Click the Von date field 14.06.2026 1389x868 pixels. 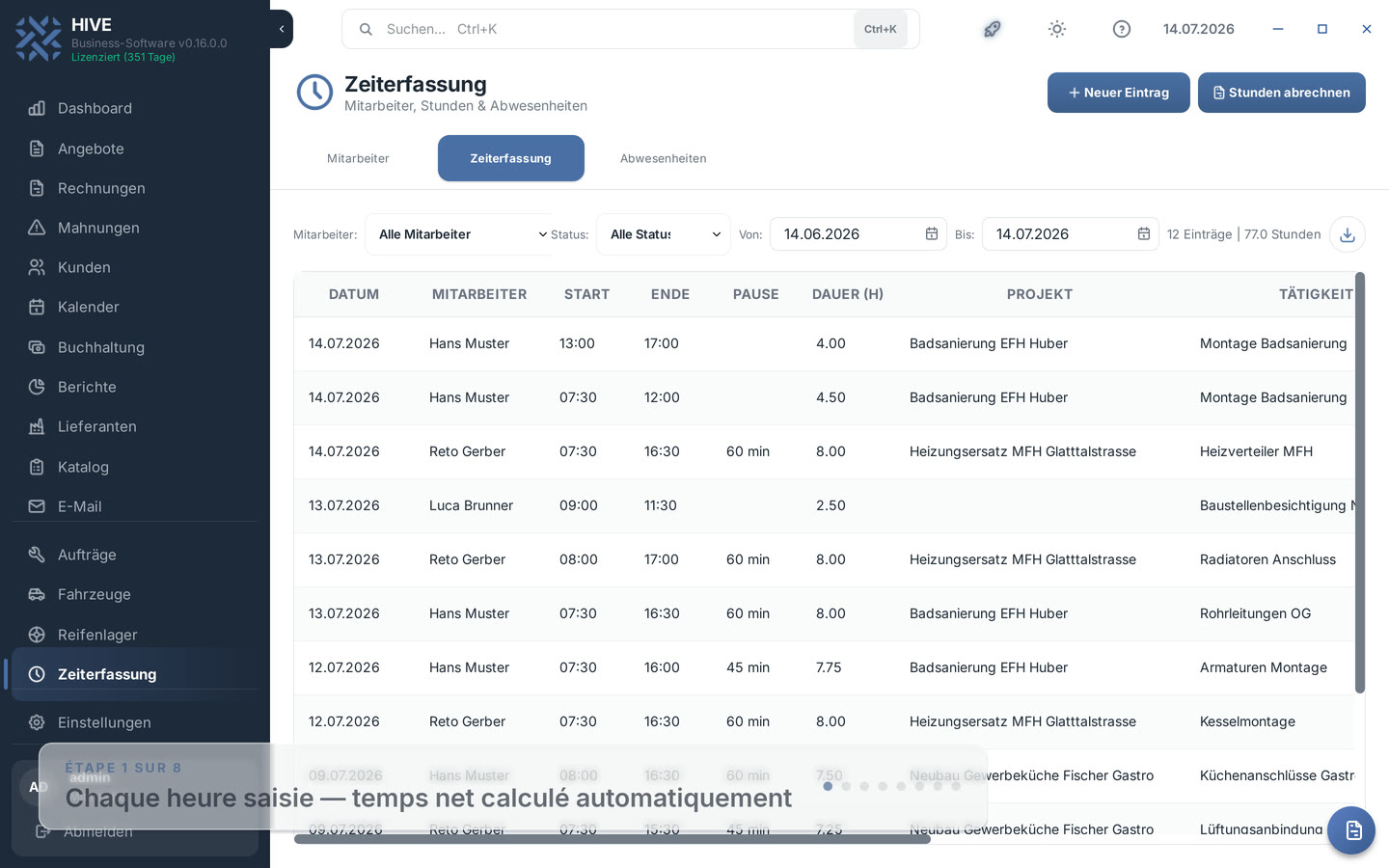(x=858, y=234)
